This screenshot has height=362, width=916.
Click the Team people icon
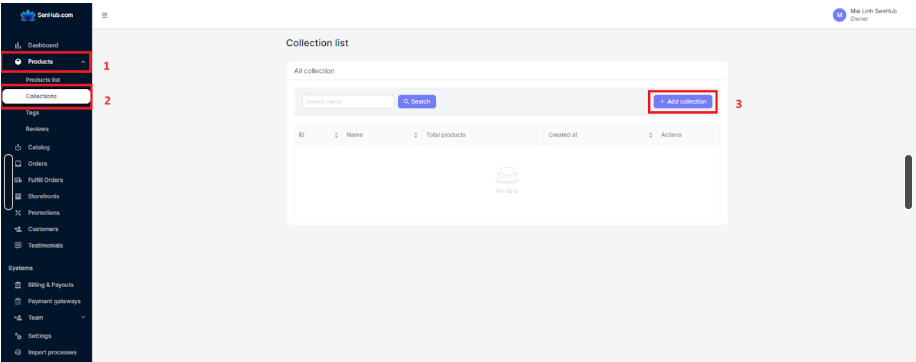(x=18, y=318)
